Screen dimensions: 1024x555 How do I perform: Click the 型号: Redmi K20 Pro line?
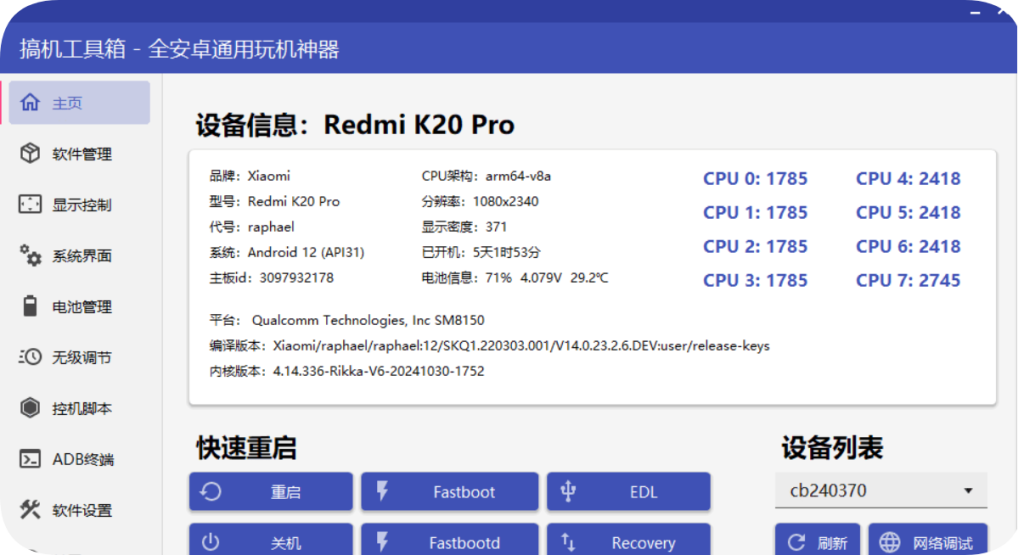[x=274, y=201]
